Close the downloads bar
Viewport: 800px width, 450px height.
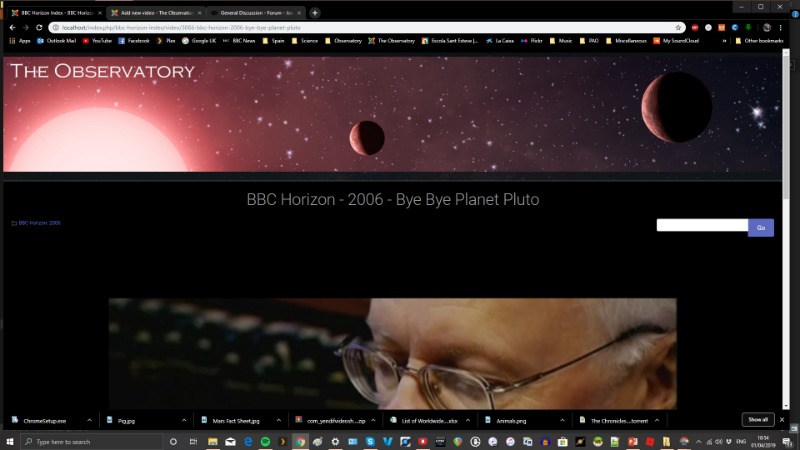782,419
